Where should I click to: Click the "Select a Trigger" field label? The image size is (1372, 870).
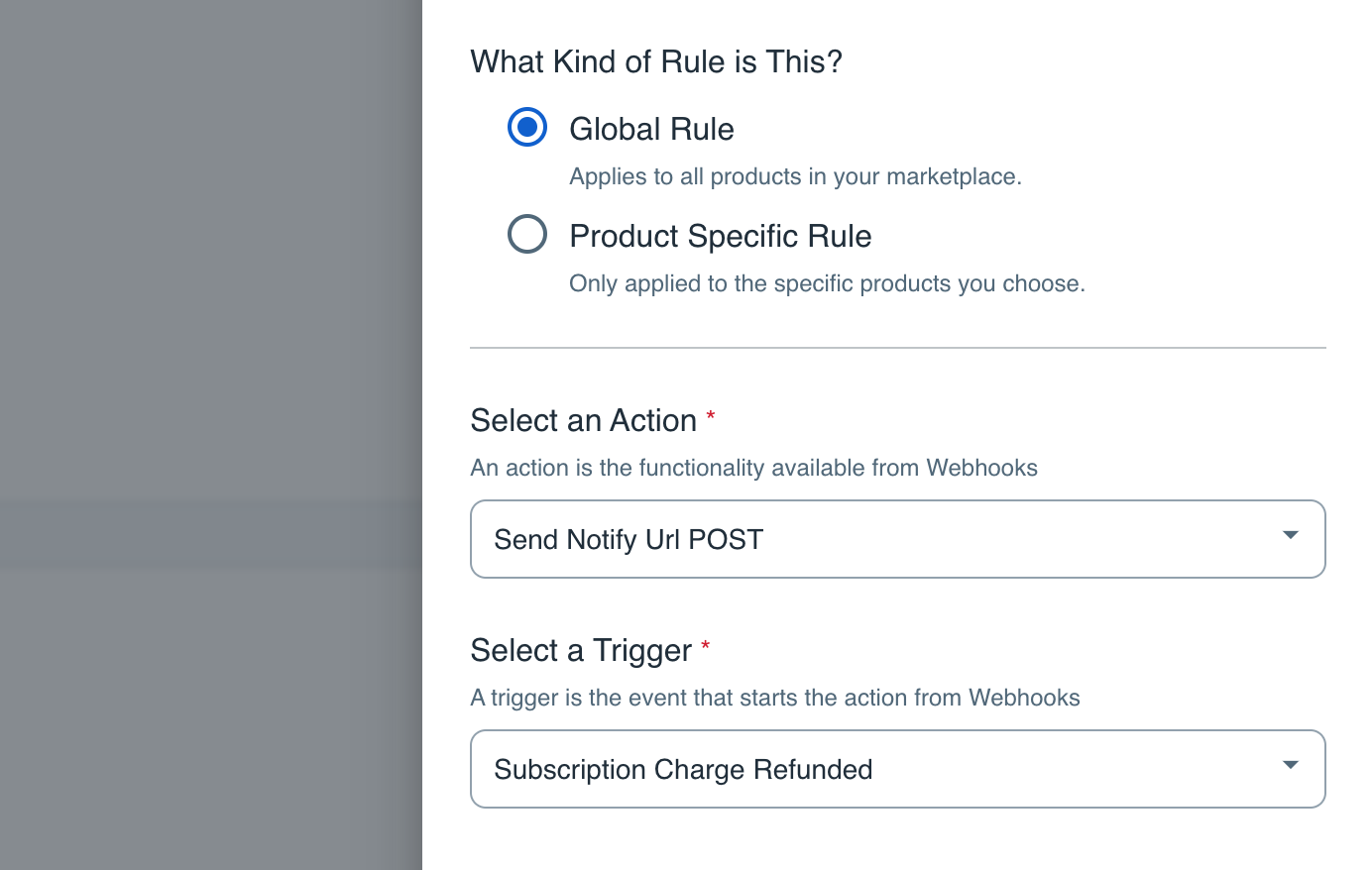pyautogui.click(x=581, y=650)
